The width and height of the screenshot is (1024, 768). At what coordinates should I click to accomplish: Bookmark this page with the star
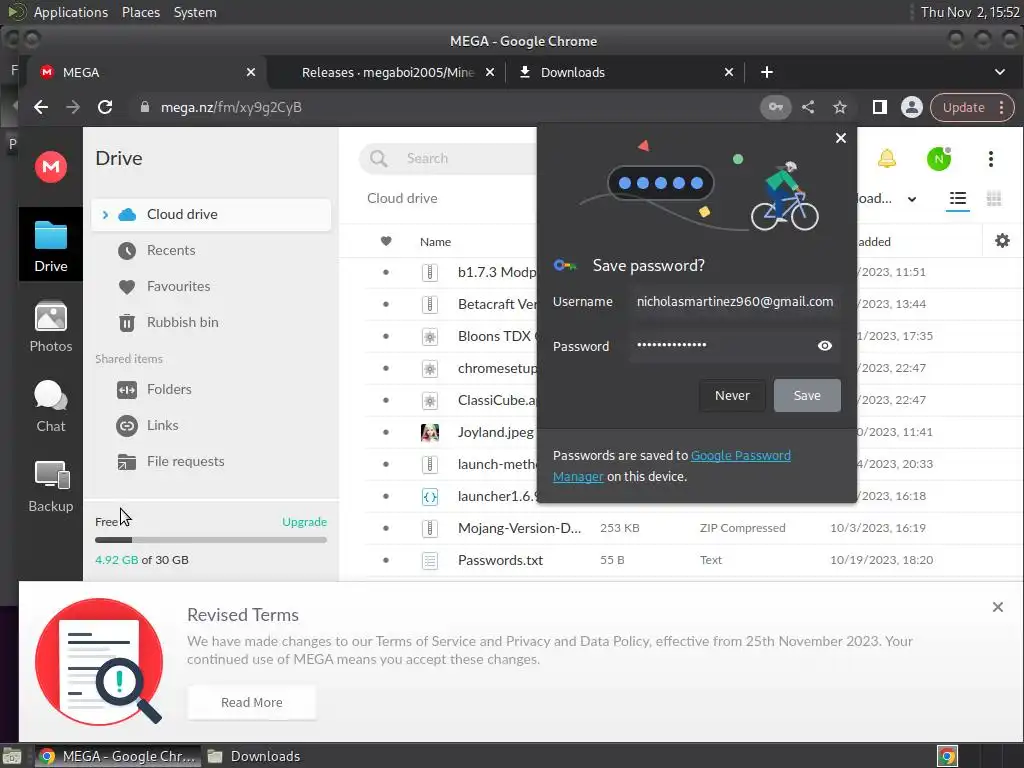840,107
